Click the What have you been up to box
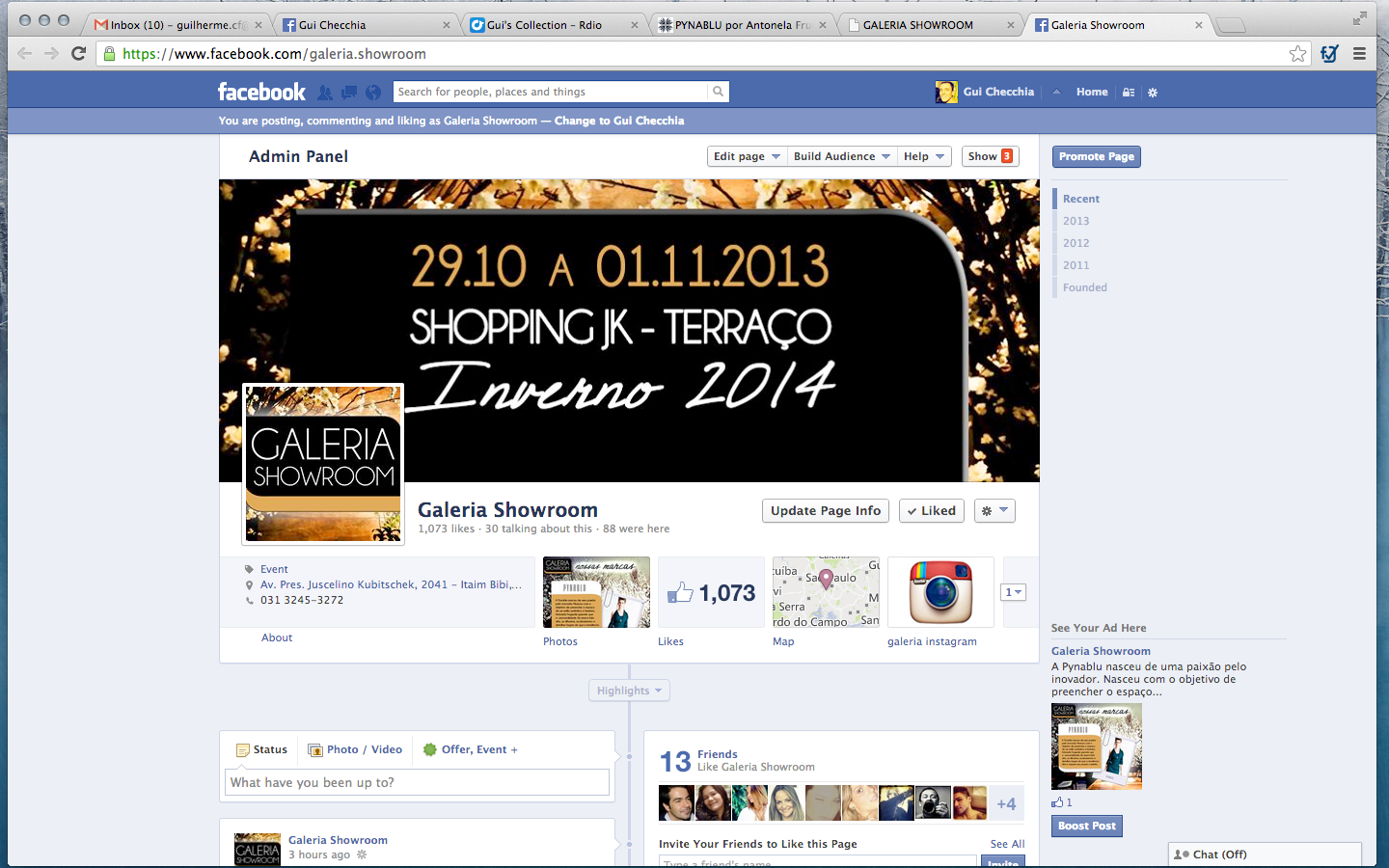The height and width of the screenshot is (868, 1389). tap(417, 782)
